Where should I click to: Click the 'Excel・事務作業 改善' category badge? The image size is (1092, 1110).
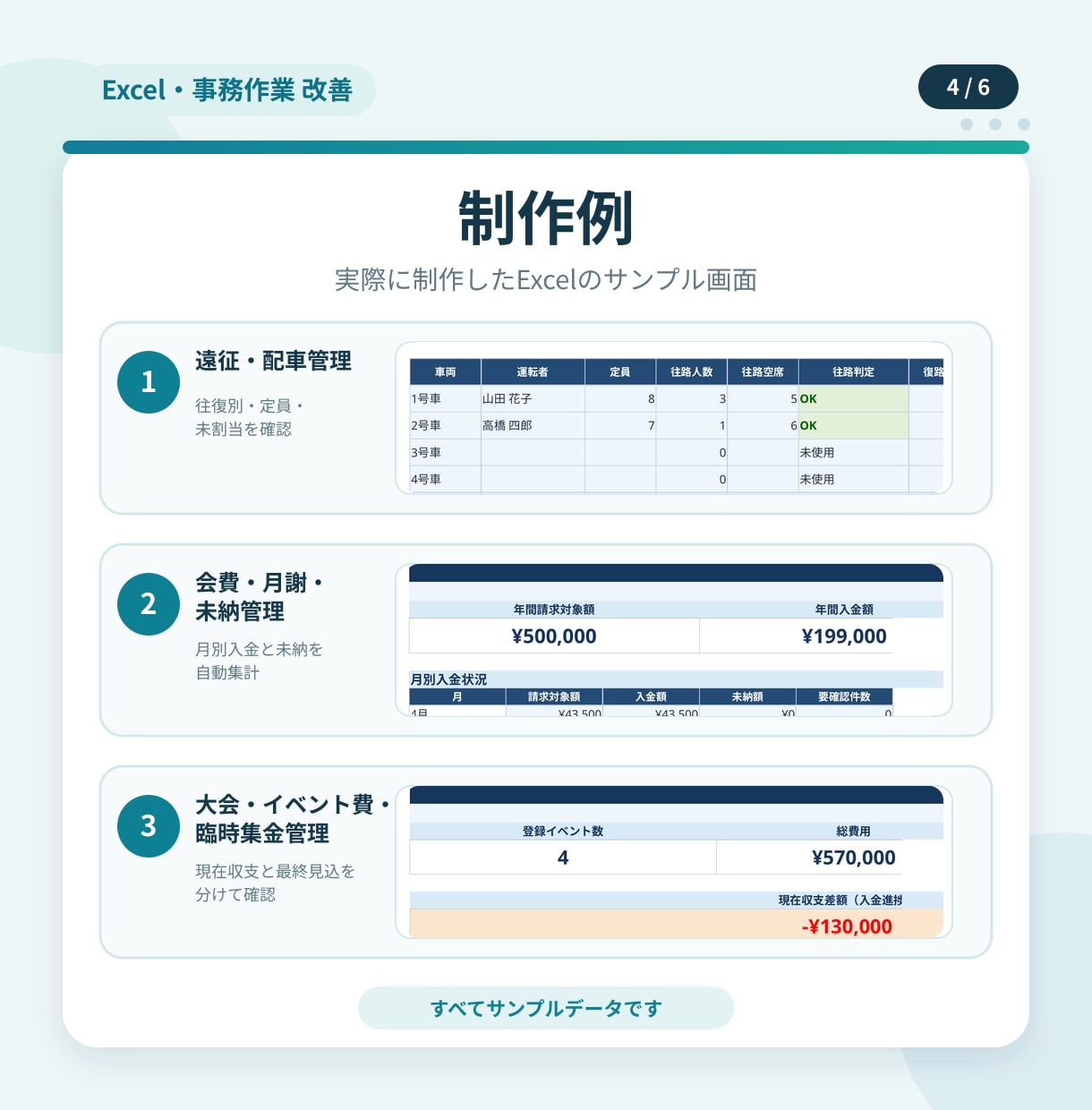pos(227,90)
